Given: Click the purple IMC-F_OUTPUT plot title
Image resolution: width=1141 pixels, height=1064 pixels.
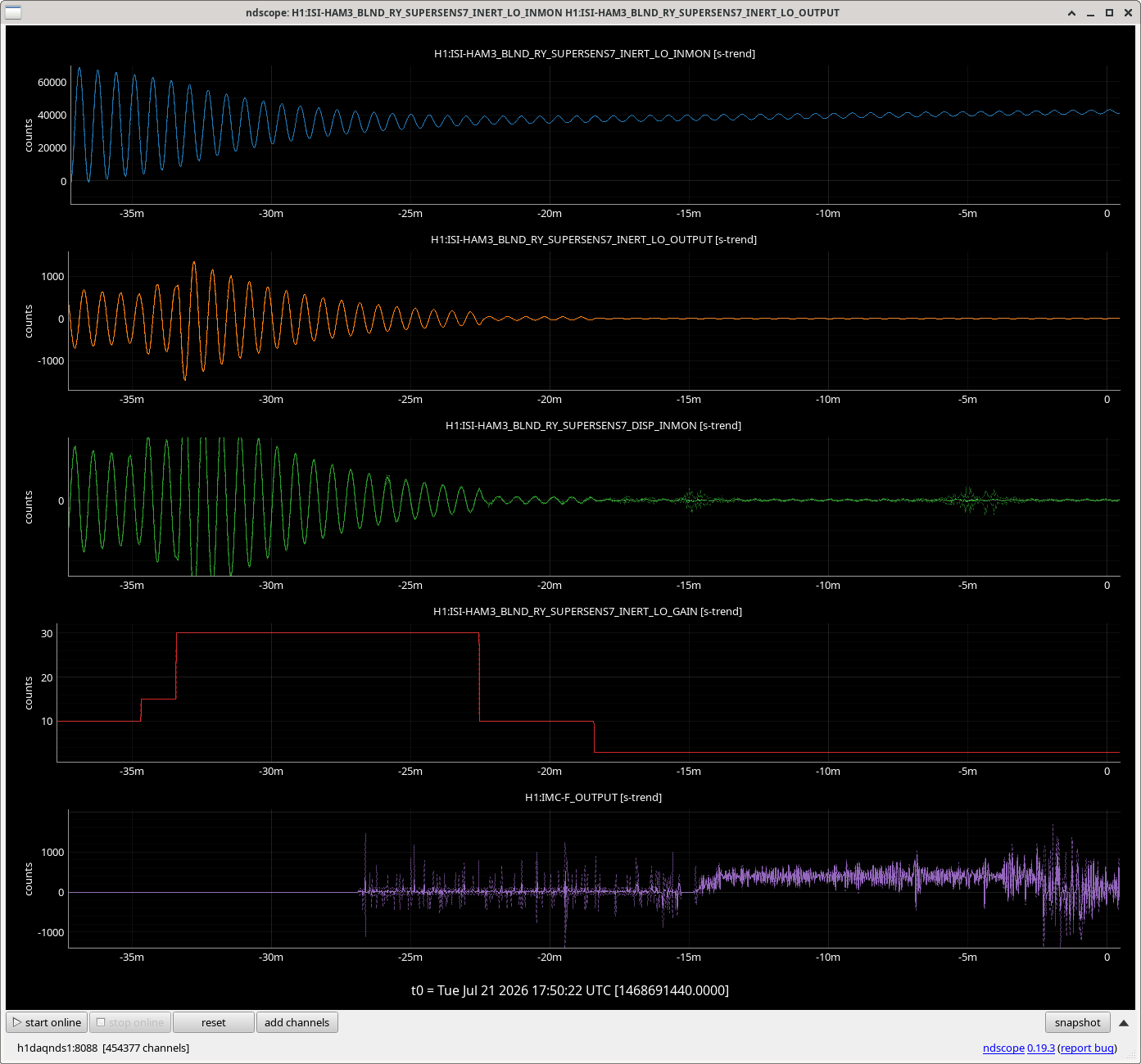Looking at the screenshot, I should [x=593, y=797].
